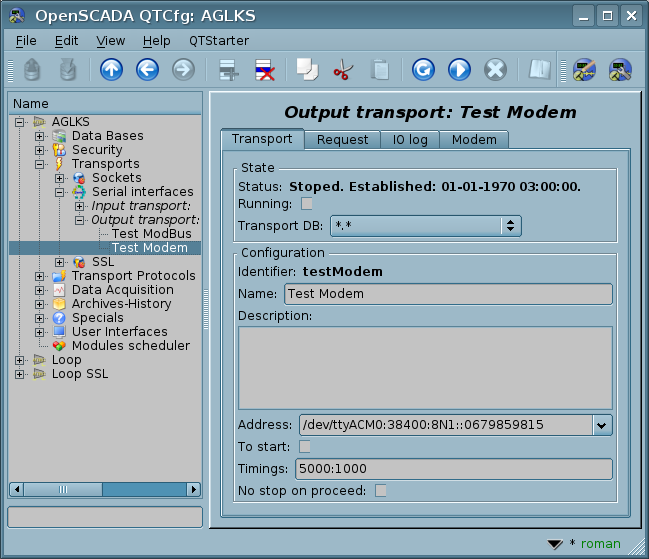Open the Transport DB combo box
This screenshot has height=559, width=649.
pyautogui.click(x=425, y=226)
